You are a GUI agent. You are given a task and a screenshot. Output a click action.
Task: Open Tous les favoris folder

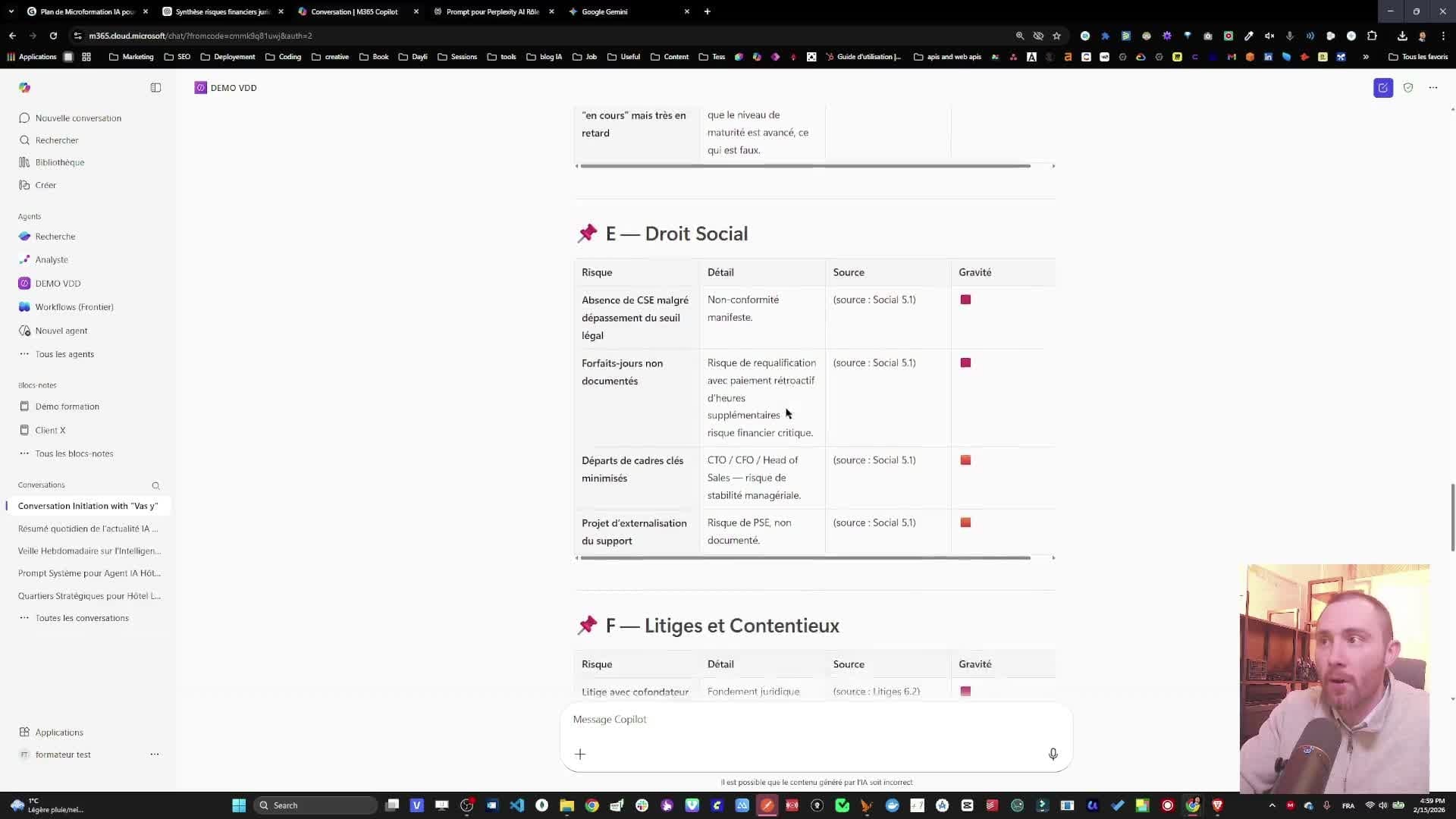(x=1417, y=57)
